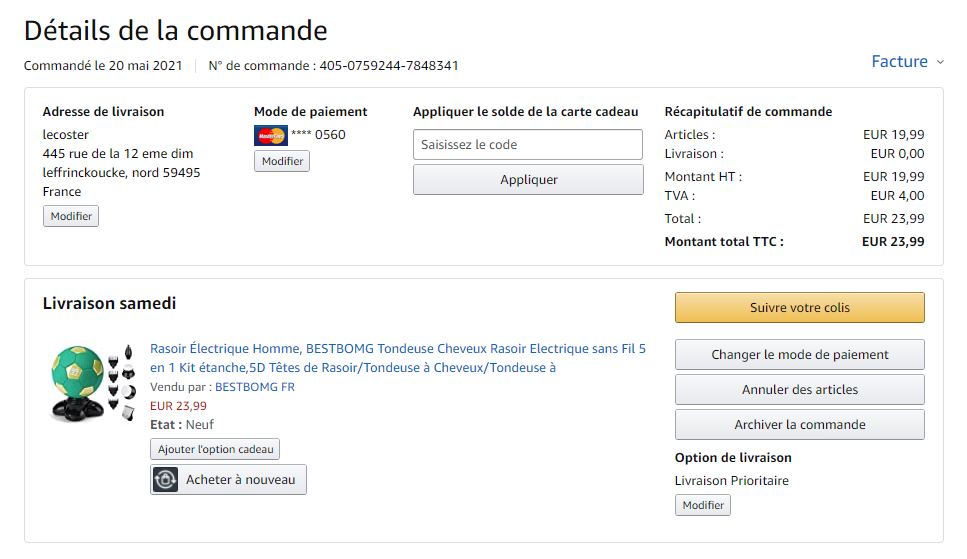Open the Facture dropdown menu
Image resolution: width=967 pixels, height=559 pixels.
(900, 62)
